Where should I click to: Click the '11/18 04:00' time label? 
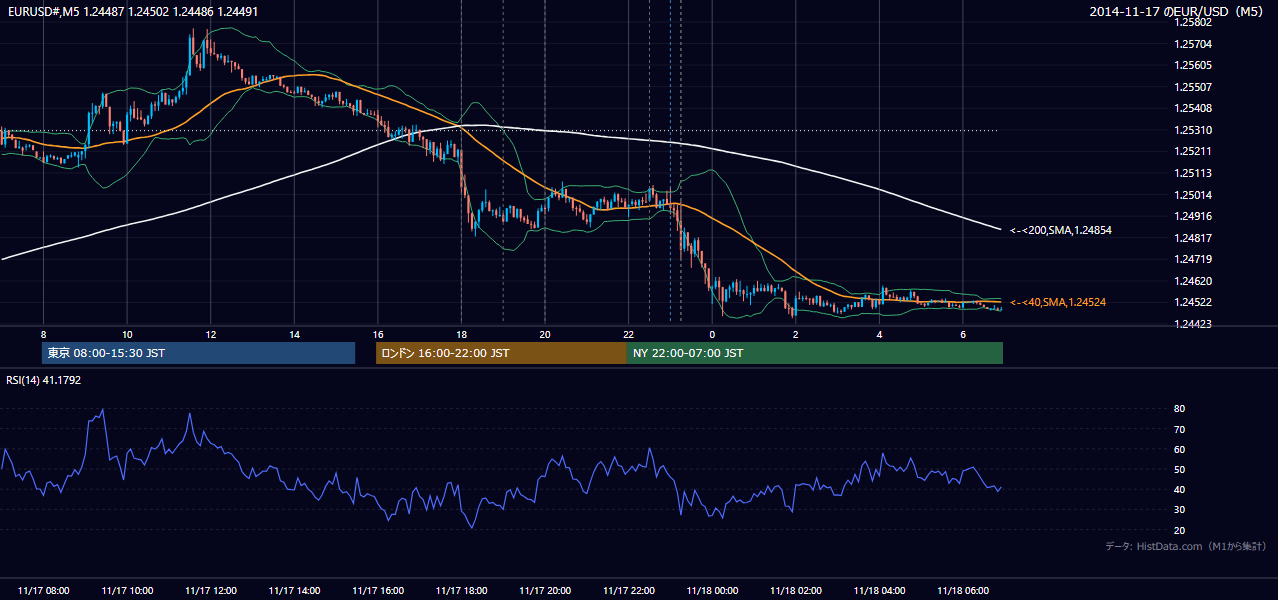[x=879, y=591]
